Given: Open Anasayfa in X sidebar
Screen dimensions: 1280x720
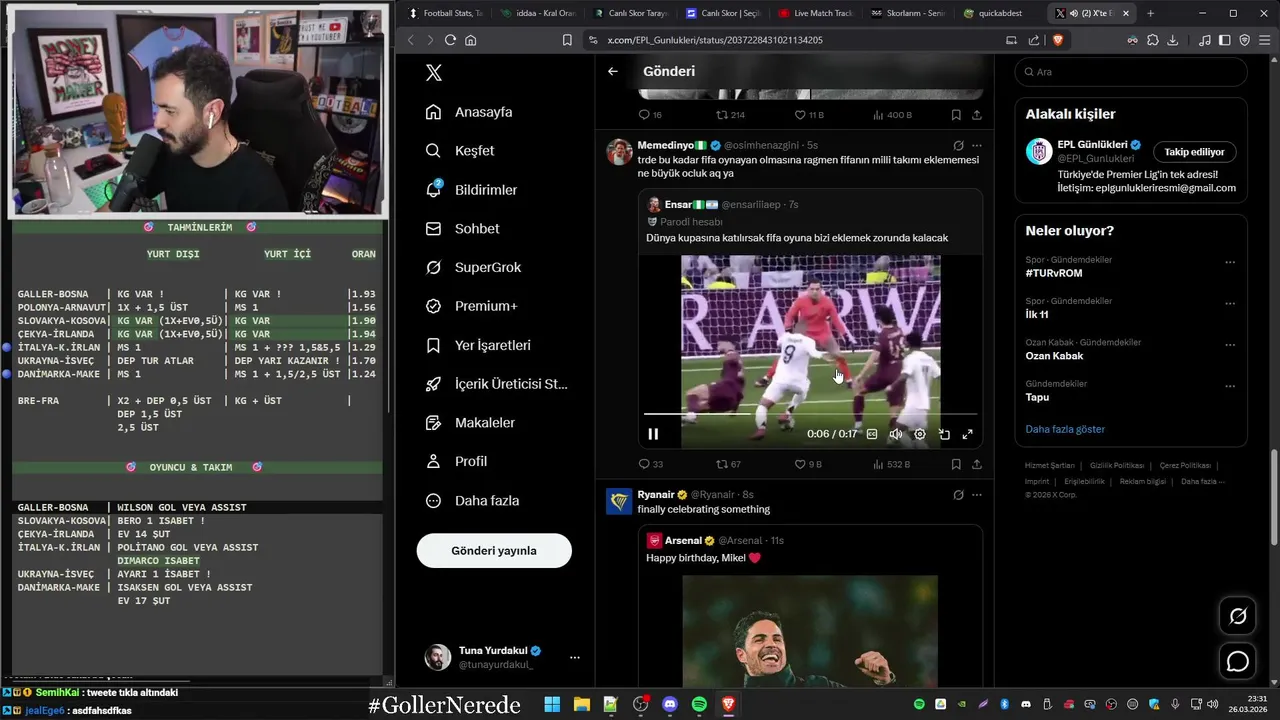Looking at the screenshot, I should click(x=468, y=112).
